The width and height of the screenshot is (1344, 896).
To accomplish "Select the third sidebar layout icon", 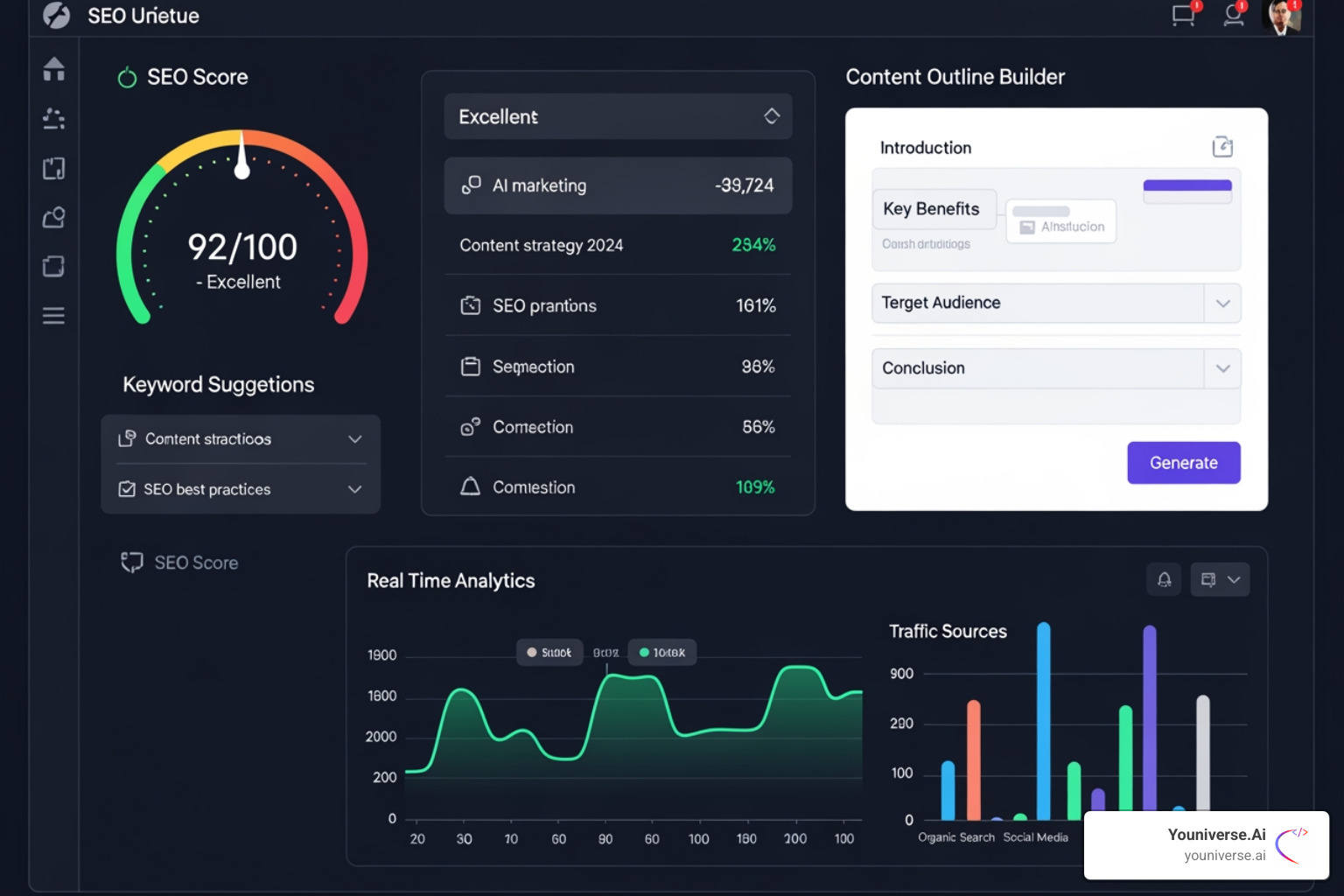I will tap(54, 168).
